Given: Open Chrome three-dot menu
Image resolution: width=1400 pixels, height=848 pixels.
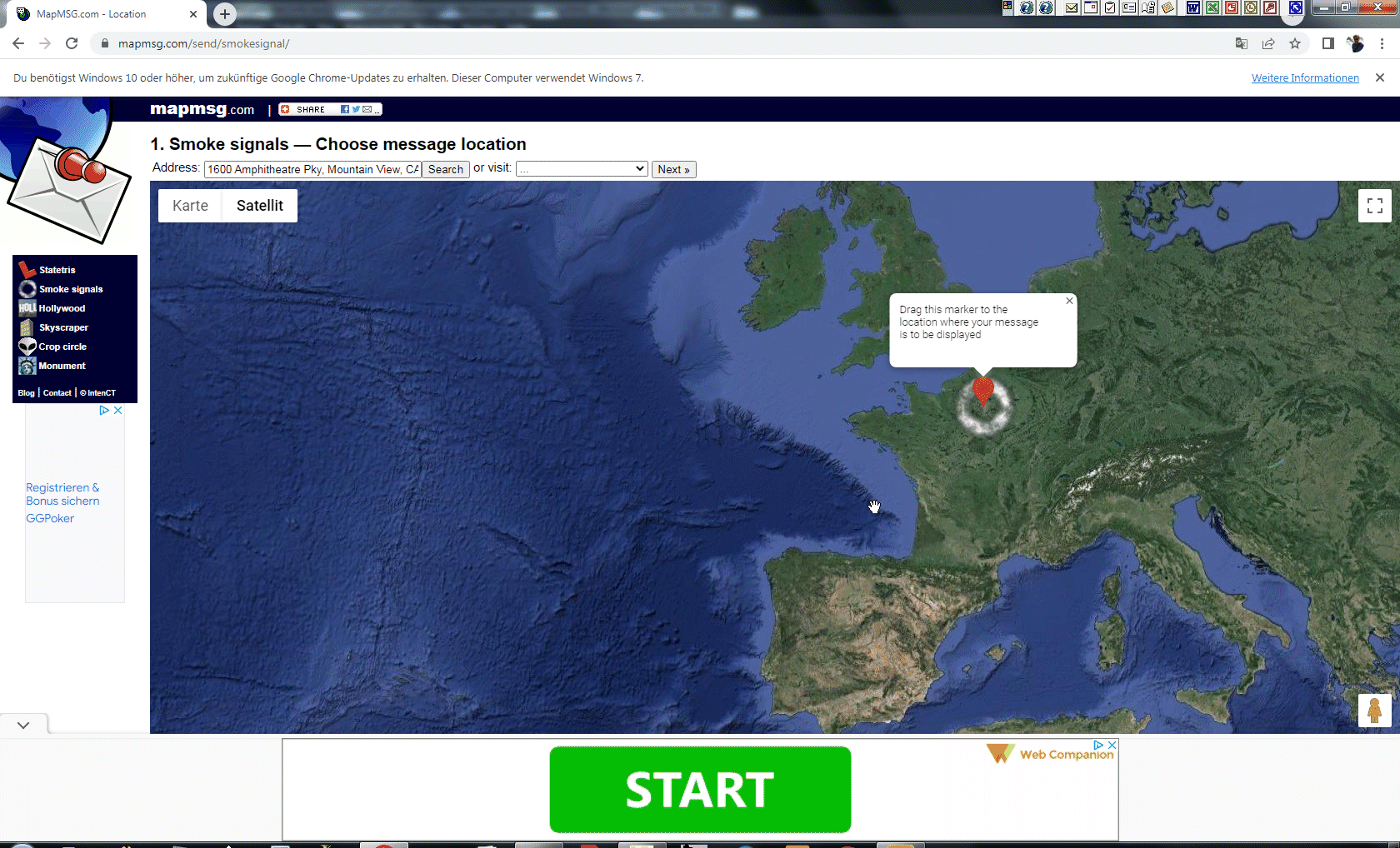Looking at the screenshot, I should click(x=1382, y=43).
